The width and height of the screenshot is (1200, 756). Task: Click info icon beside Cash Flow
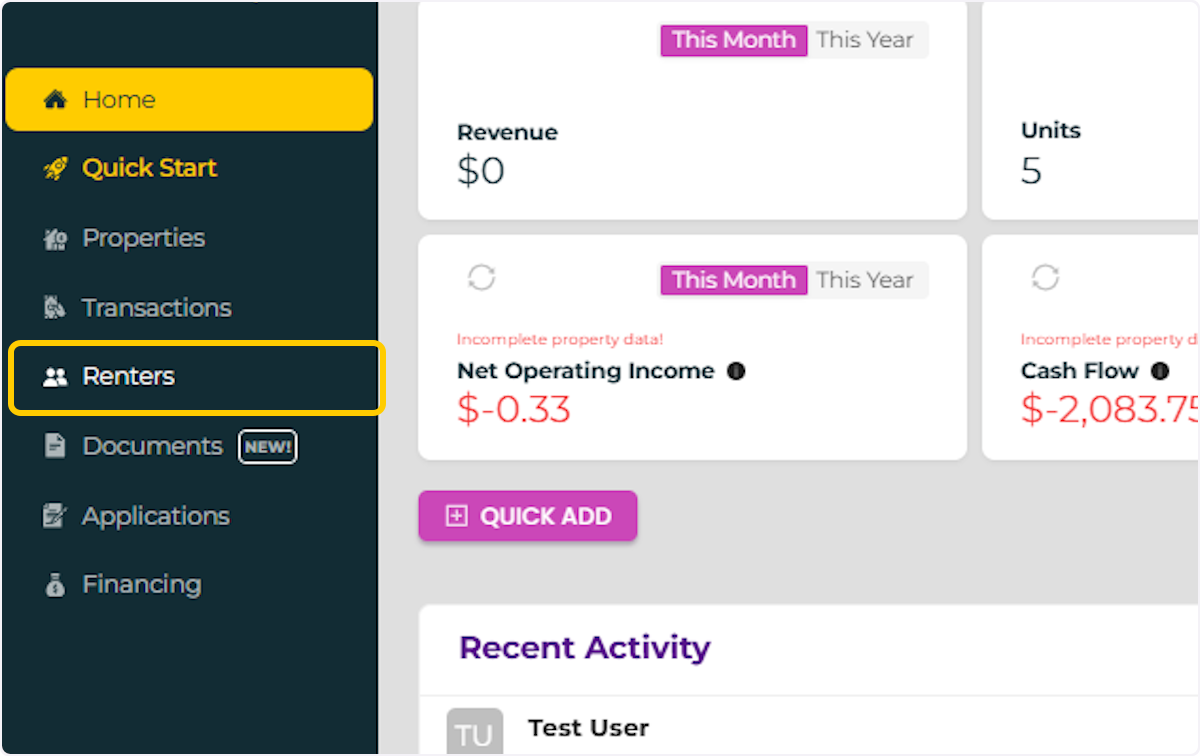[1160, 372]
